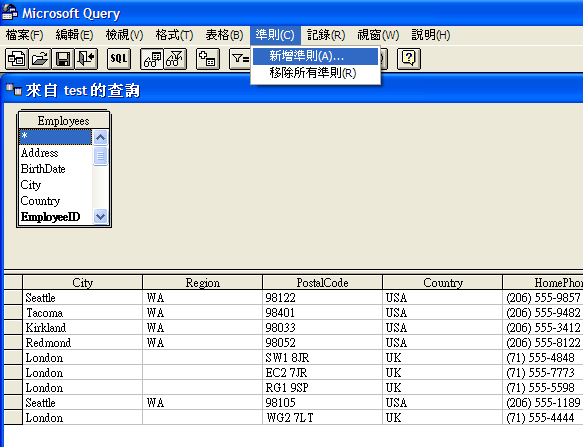Click the Return Data icon with door arrow
The height and width of the screenshot is (447, 583).
pyautogui.click(x=86, y=59)
